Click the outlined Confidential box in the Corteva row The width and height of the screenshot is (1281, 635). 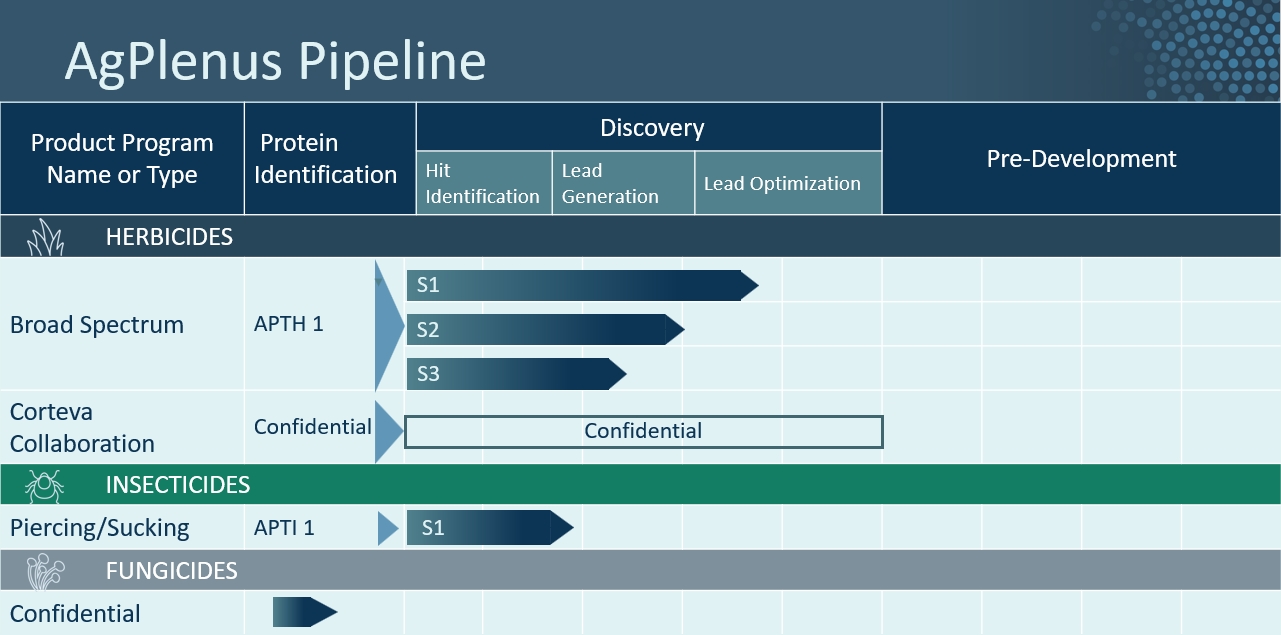tap(643, 431)
